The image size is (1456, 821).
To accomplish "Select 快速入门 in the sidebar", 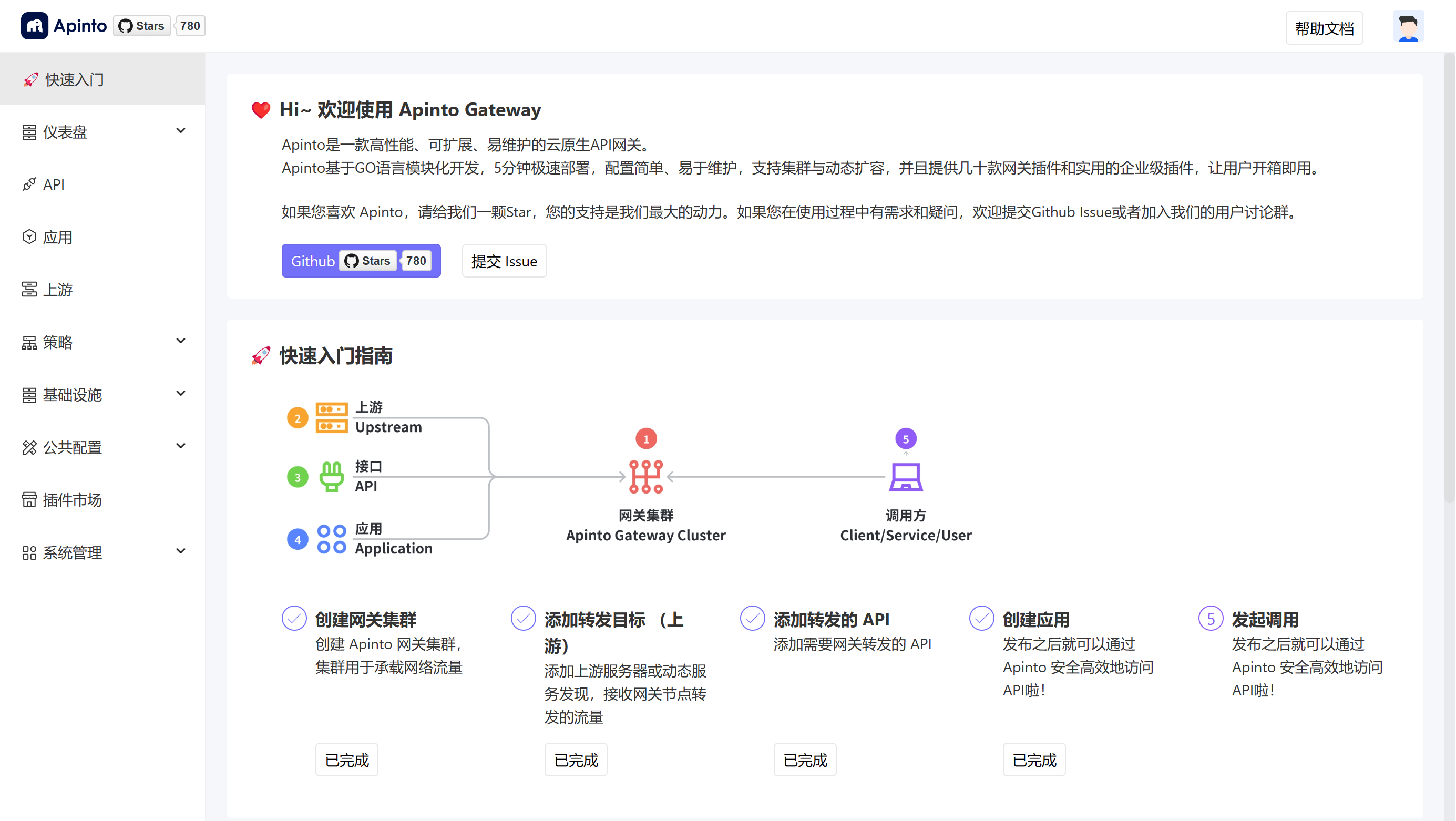I will click(x=102, y=80).
